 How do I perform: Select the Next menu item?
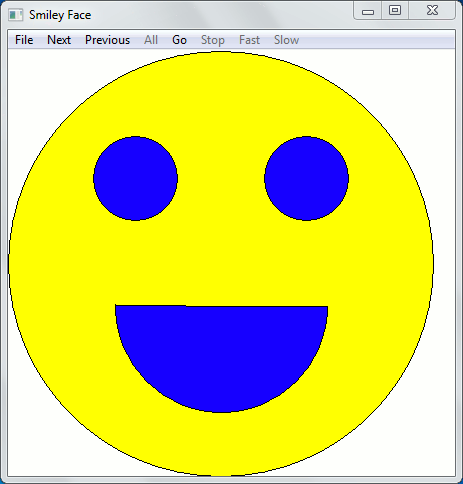click(x=59, y=40)
